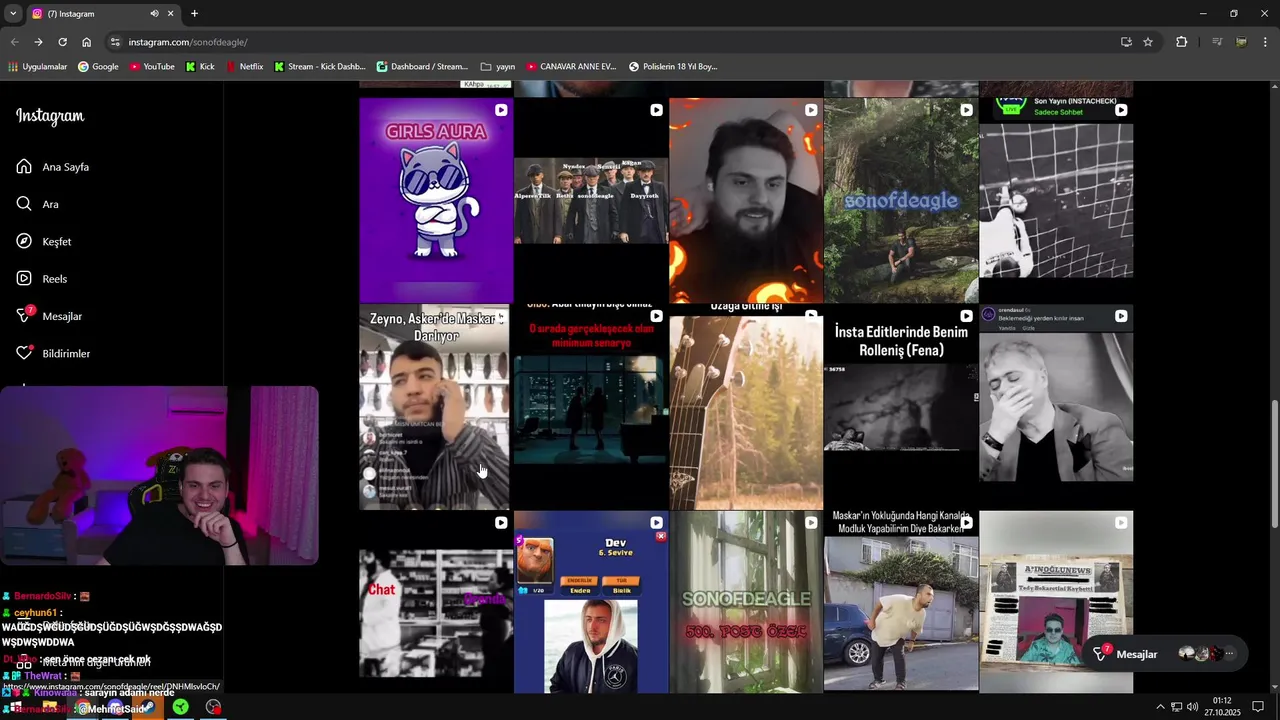Go back in browser history
Image resolution: width=1280 pixels, height=720 pixels.
pos(14,42)
